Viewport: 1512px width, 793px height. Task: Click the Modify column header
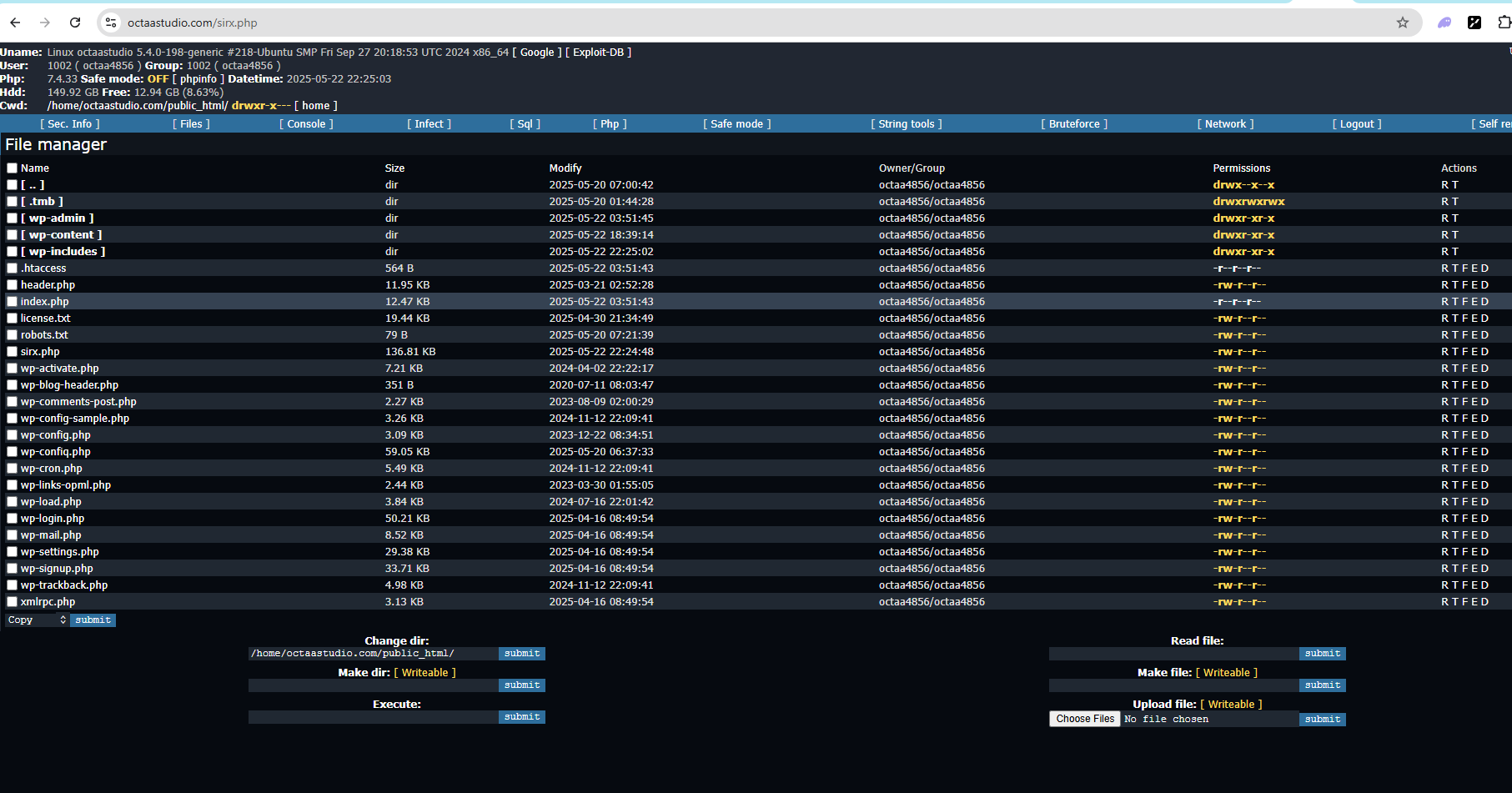click(x=565, y=168)
